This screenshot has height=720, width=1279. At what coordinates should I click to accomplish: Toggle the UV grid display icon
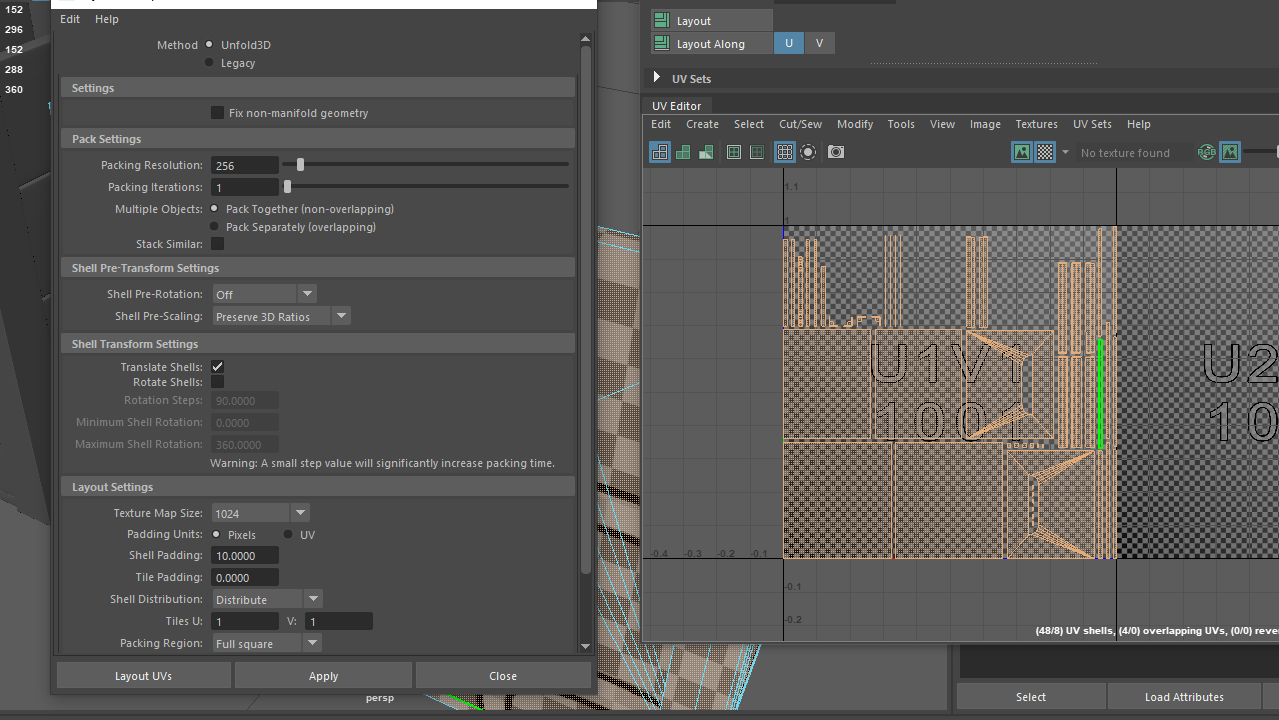click(785, 152)
